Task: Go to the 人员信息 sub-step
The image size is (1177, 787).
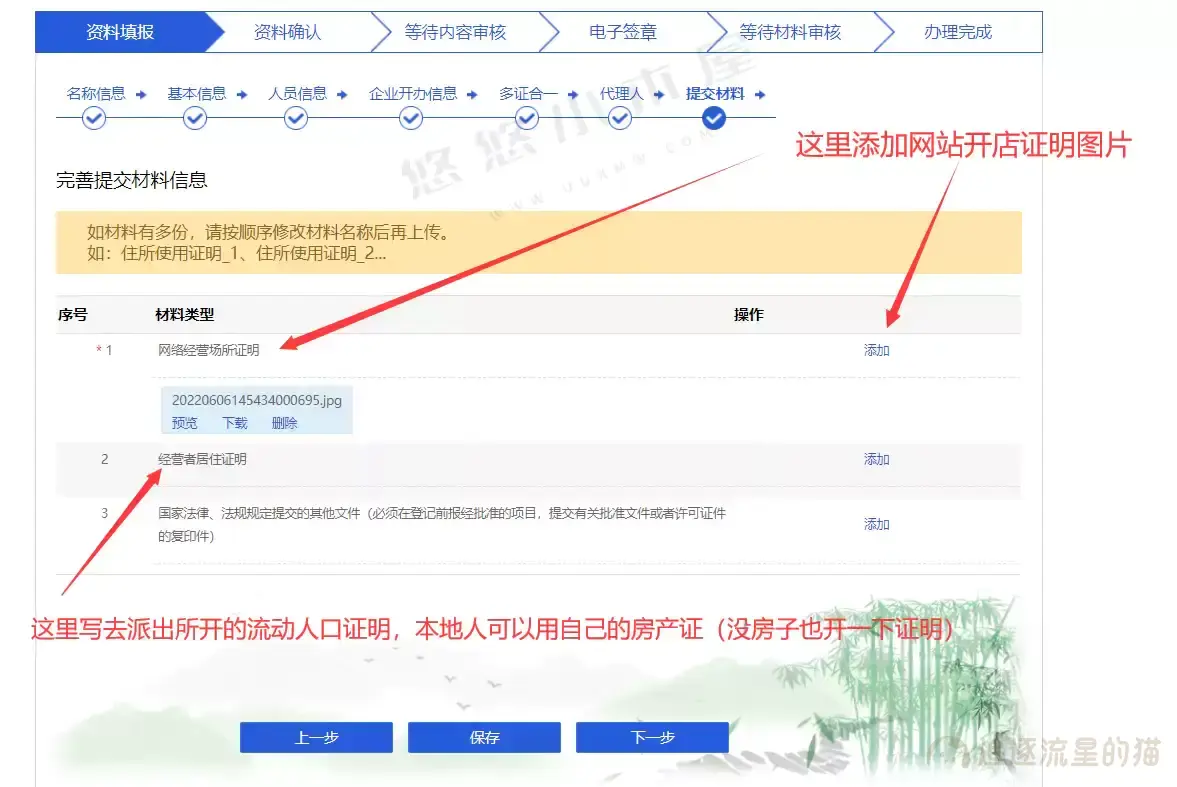Action: point(297,94)
